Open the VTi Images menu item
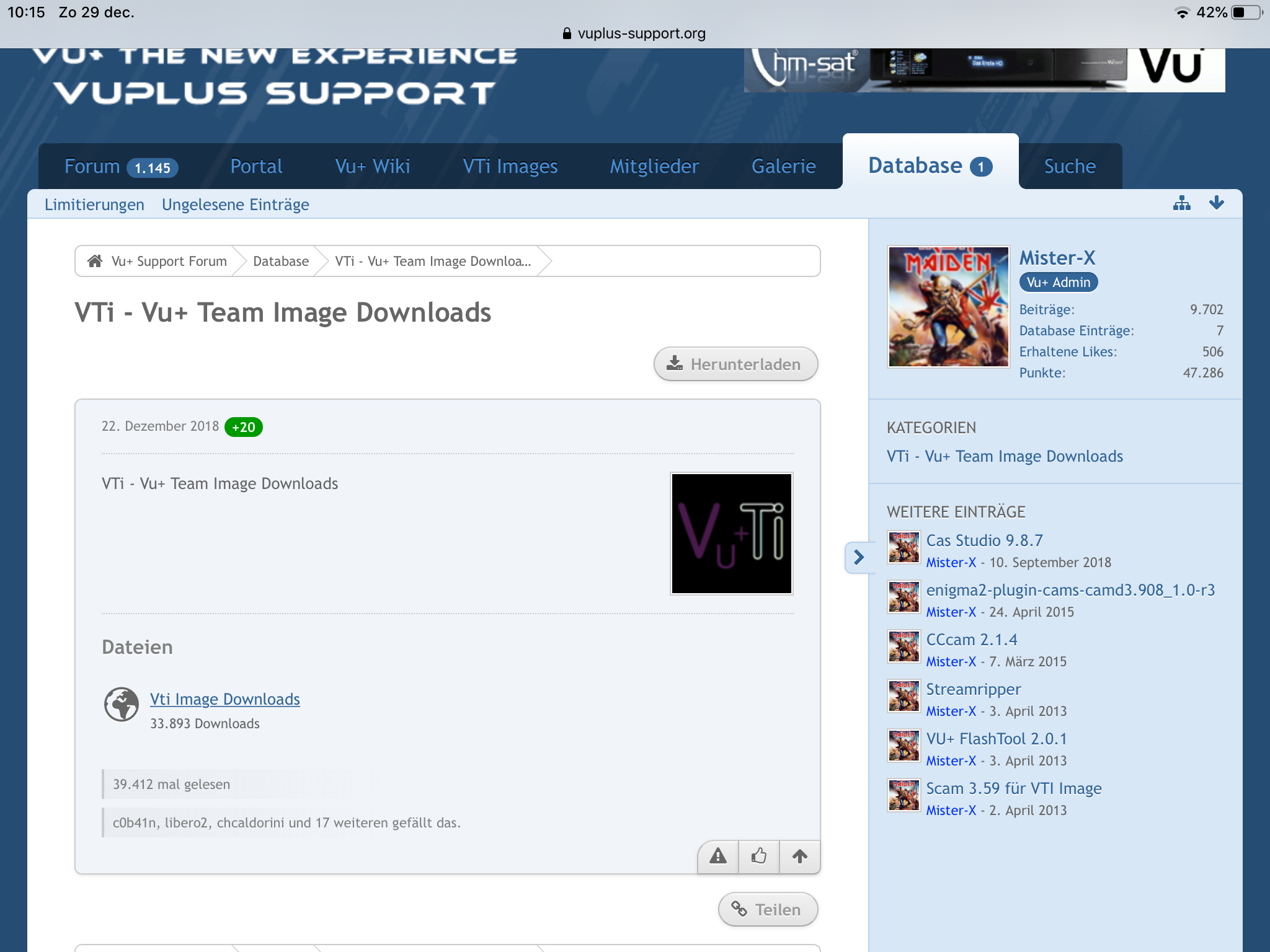Image resolution: width=1270 pixels, height=952 pixels. (510, 166)
